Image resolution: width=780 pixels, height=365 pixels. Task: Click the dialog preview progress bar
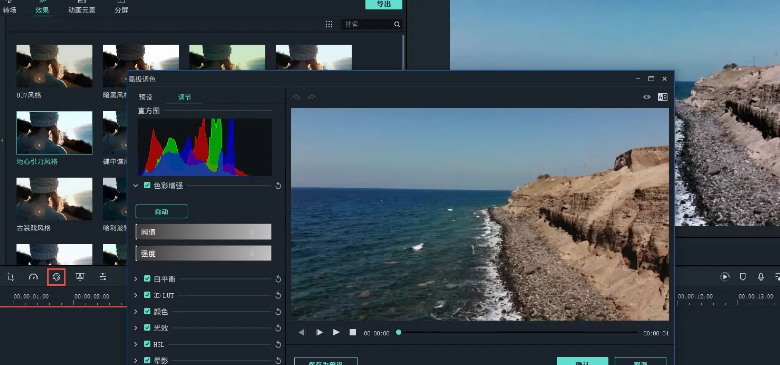coord(517,332)
